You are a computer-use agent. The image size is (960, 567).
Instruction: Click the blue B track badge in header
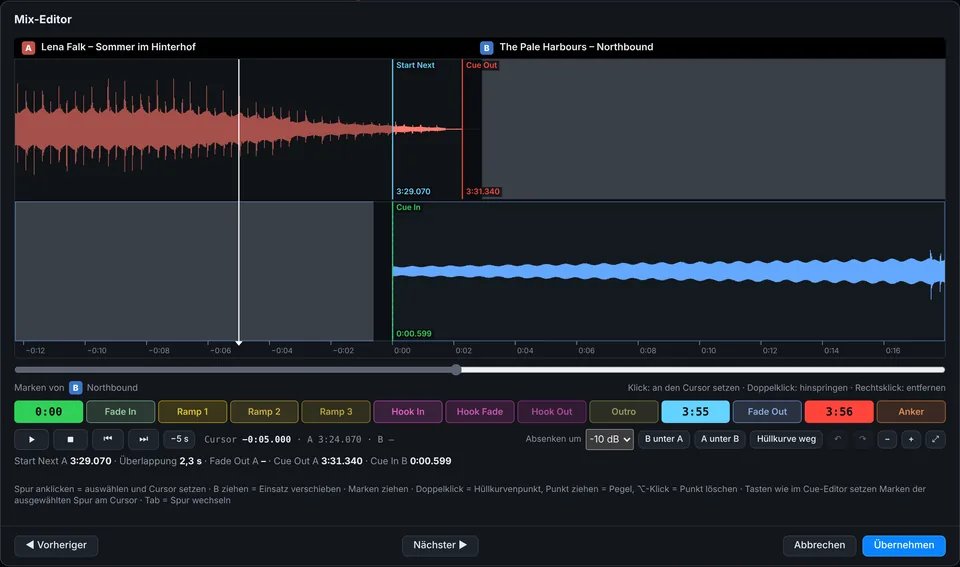(x=486, y=47)
